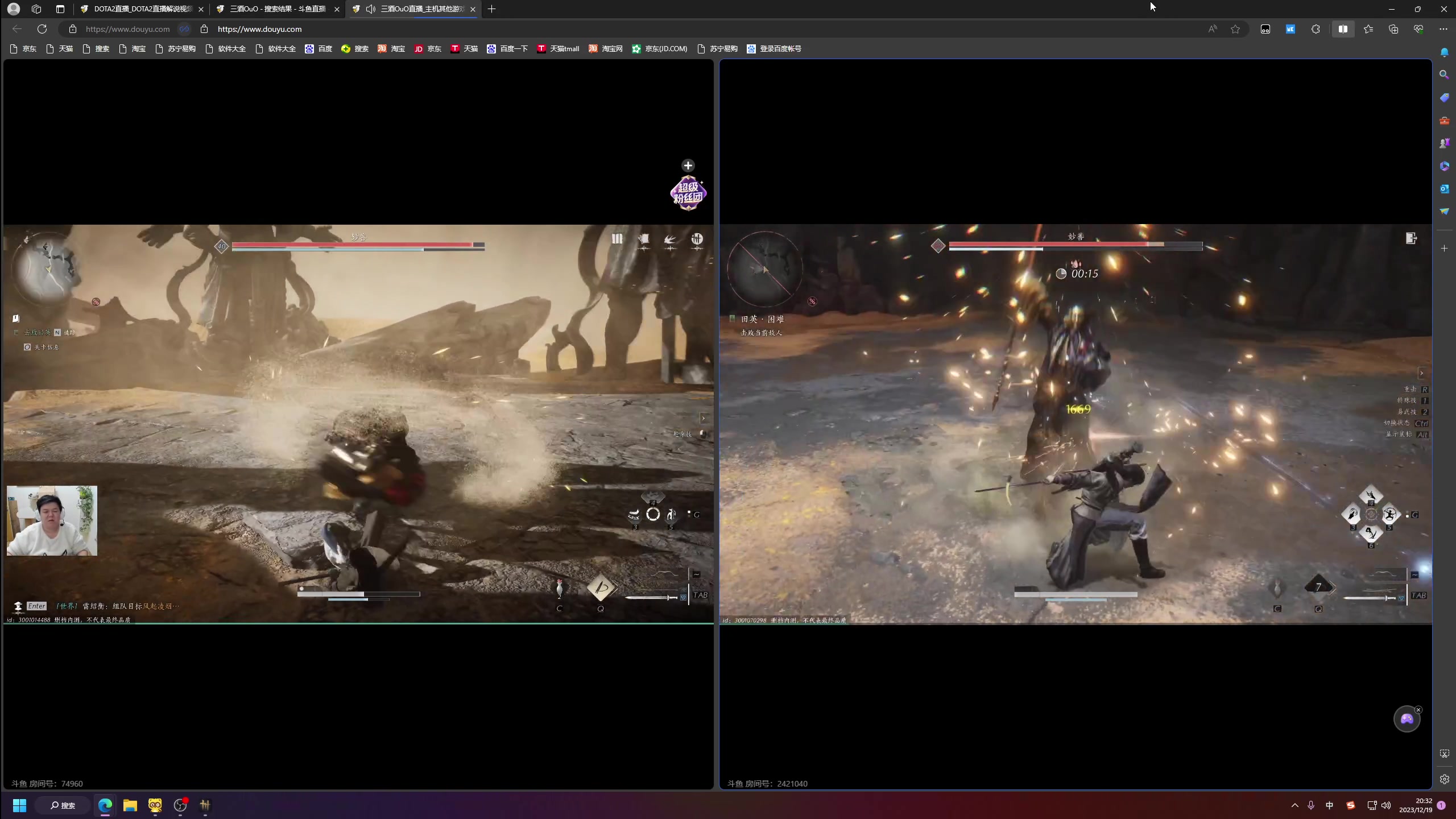Screen dimensions: 1456x819
Task: Open the blue MK extension icon
Action: coord(1290,29)
